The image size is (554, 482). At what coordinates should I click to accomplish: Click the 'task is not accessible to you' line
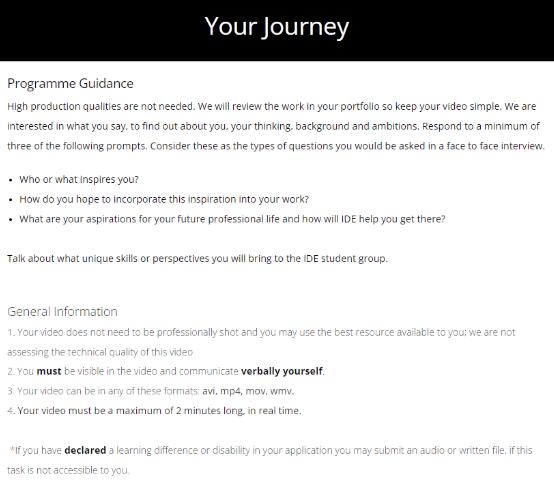[x=68, y=470]
